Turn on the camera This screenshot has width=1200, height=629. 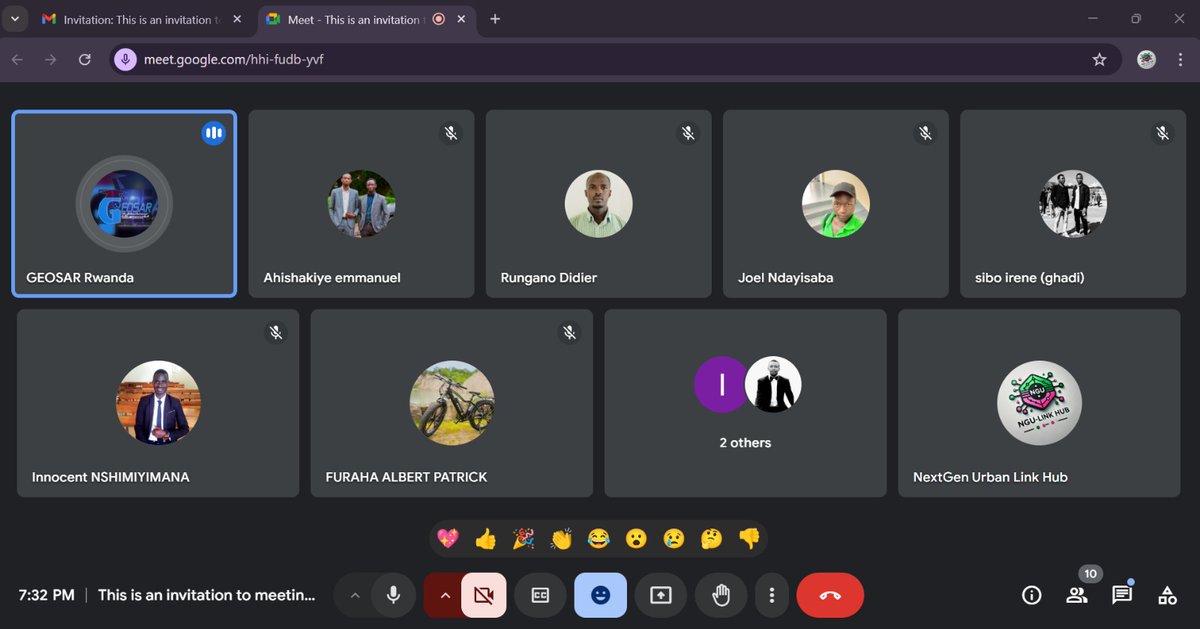point(484,595)
